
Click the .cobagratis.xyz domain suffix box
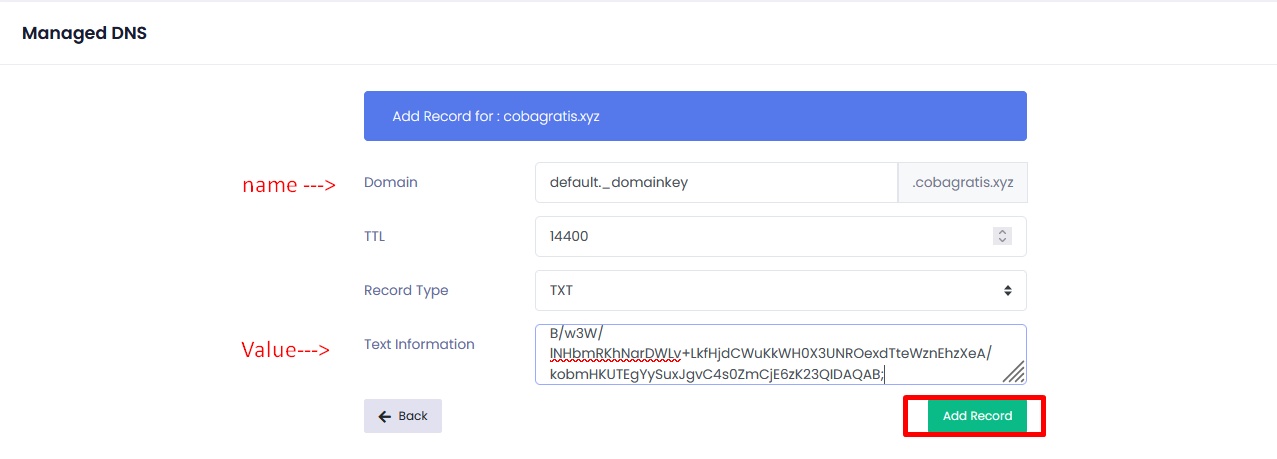coord(962,183)
